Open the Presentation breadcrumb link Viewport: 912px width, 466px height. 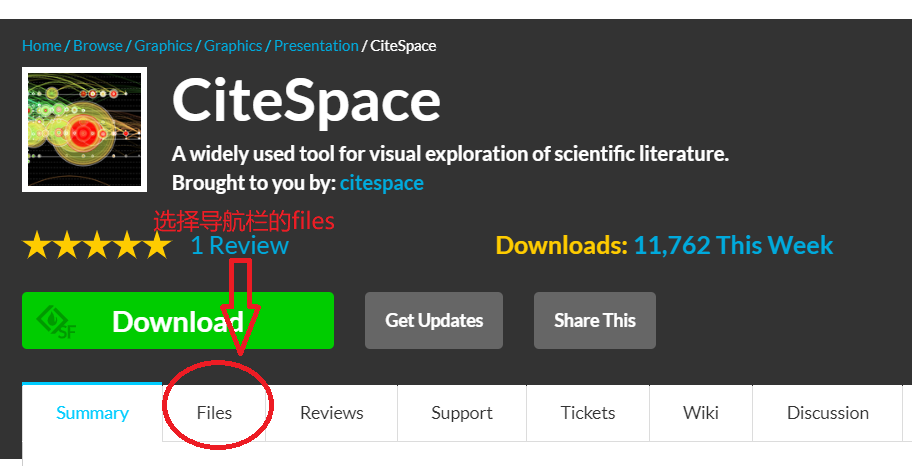click(x=316, y=46)
